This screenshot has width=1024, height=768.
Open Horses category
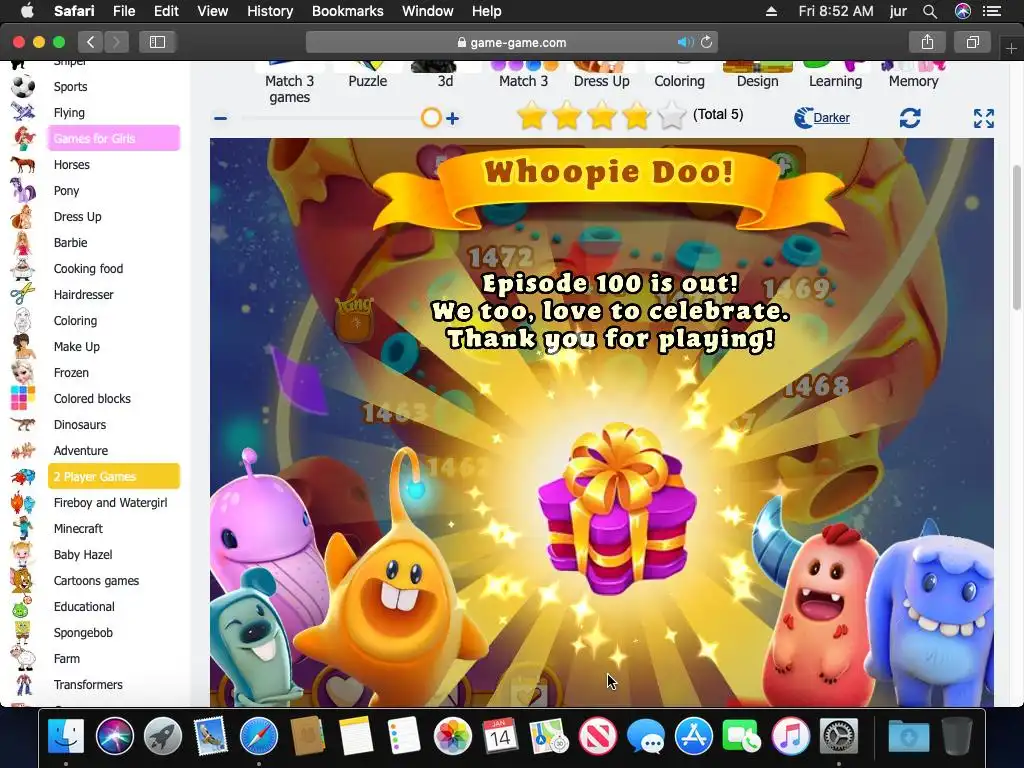(72, 165)
